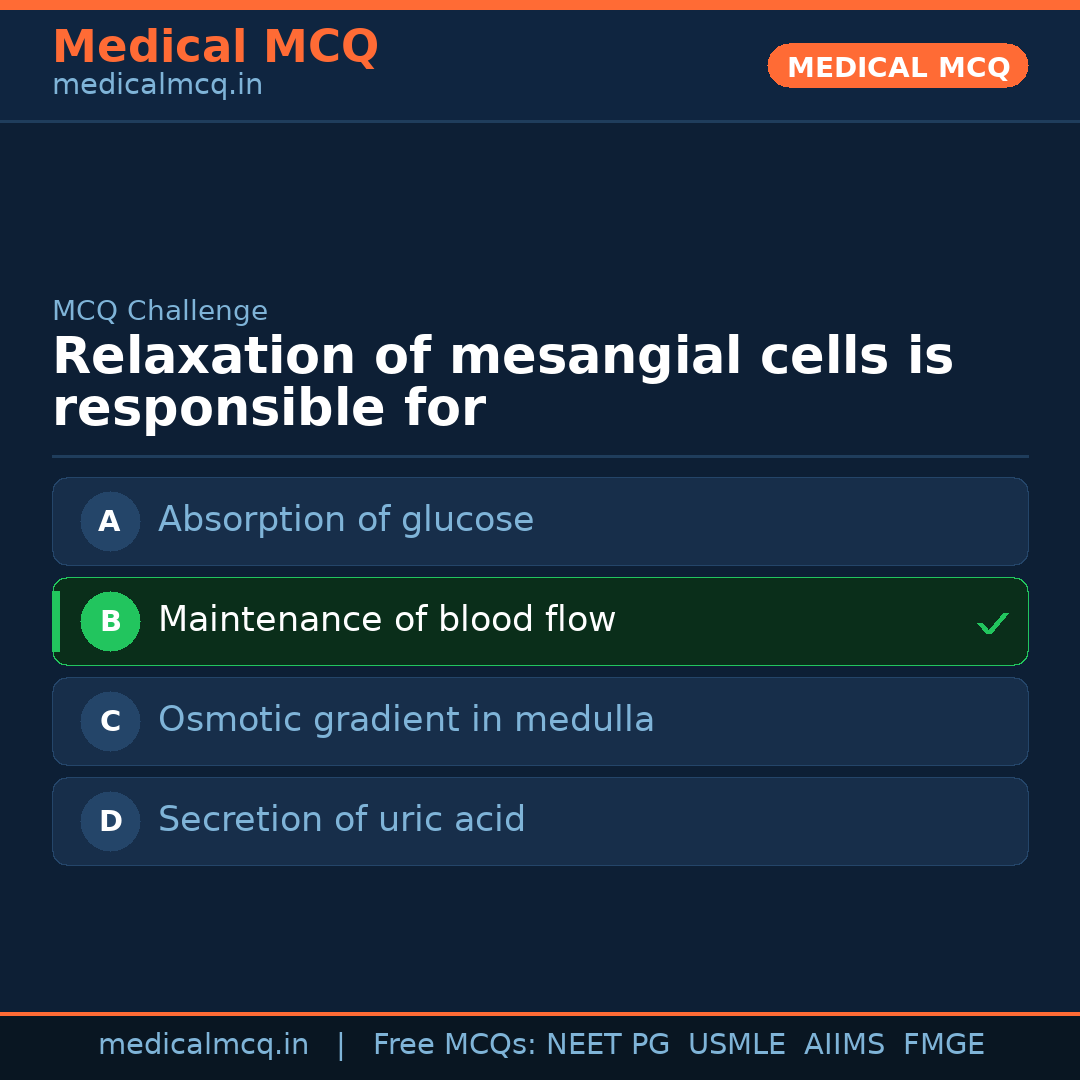Click the green B option badge

coord(110,621)
